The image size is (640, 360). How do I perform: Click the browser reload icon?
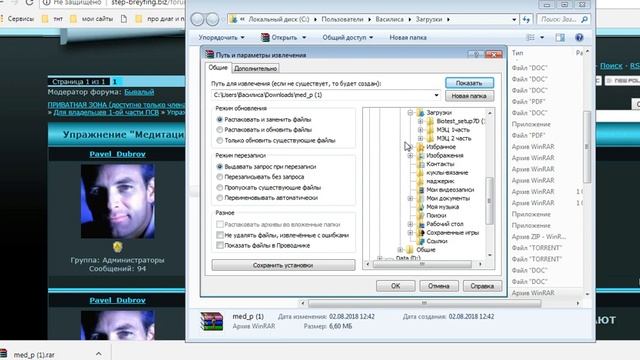[29, 3]
